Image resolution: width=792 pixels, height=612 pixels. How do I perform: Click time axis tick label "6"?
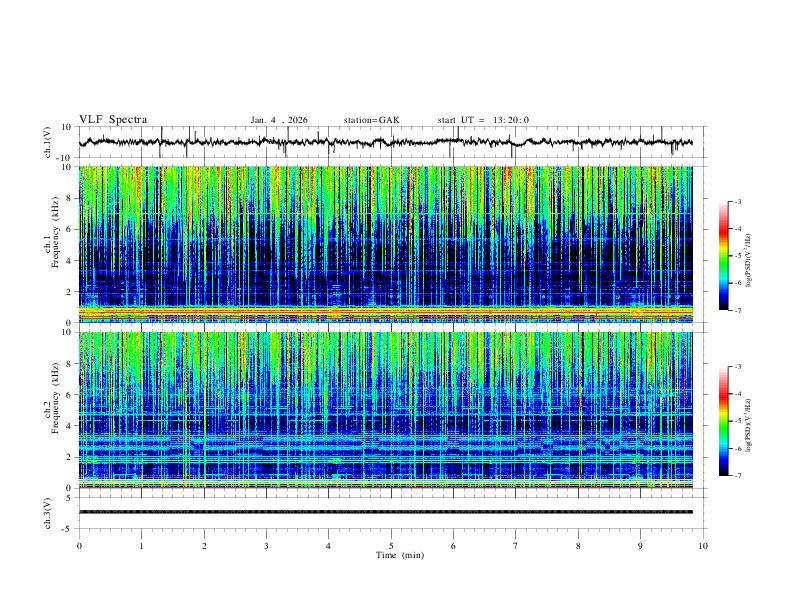click(x=454, y=546)
